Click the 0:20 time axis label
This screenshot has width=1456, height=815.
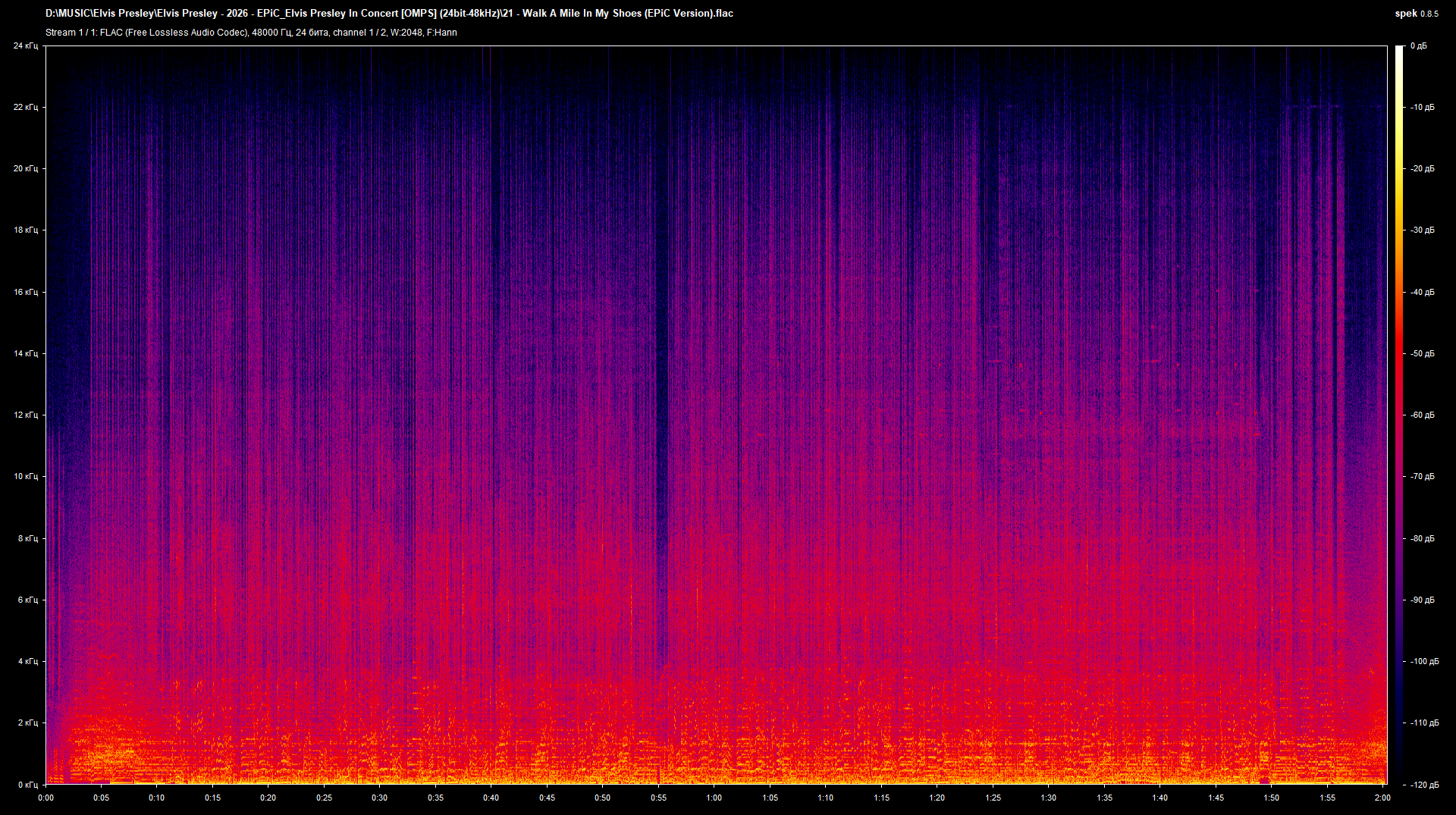coord(268,798)
